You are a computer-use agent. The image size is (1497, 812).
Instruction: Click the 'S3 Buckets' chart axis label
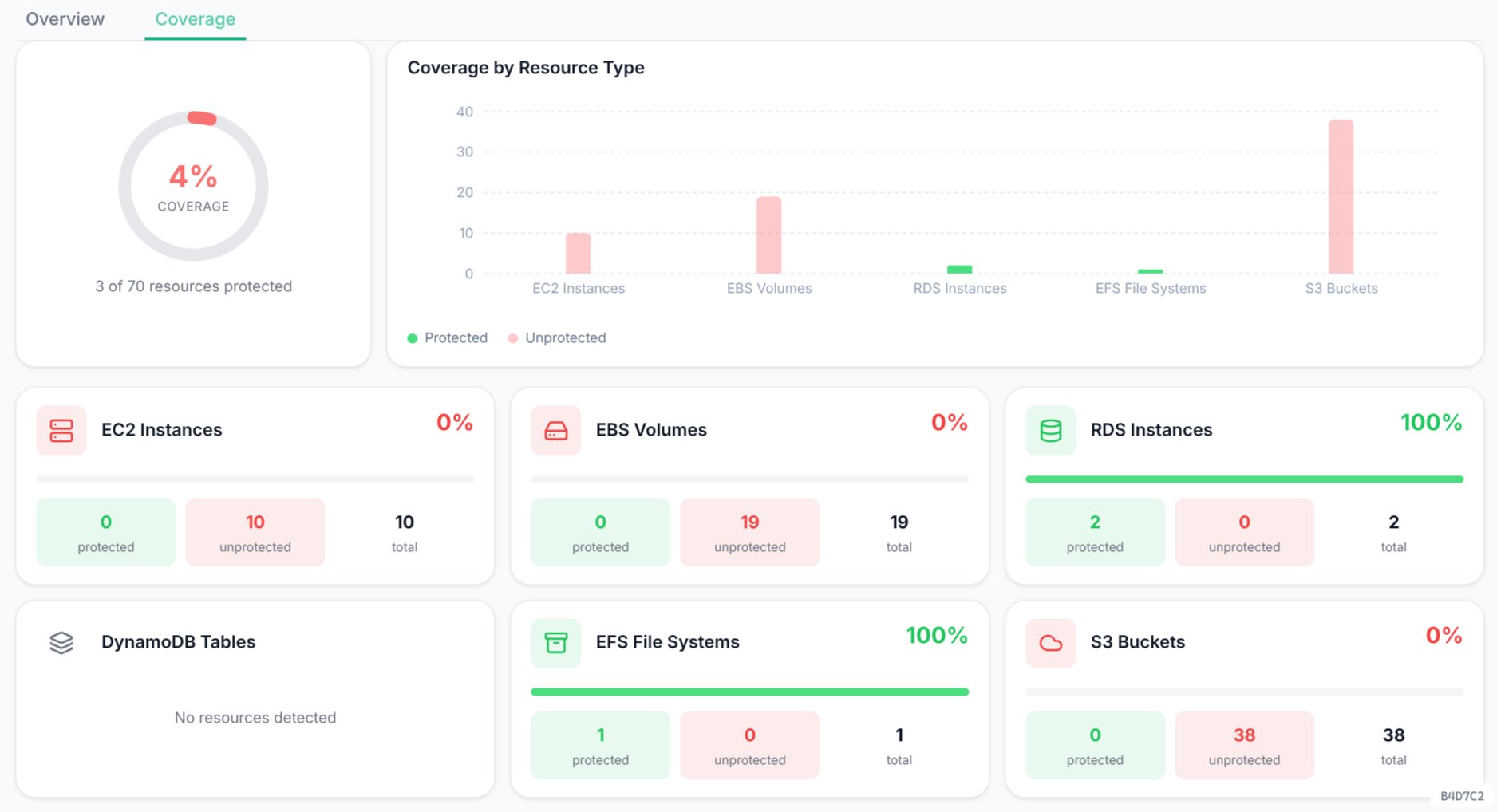pos(1341,289)
